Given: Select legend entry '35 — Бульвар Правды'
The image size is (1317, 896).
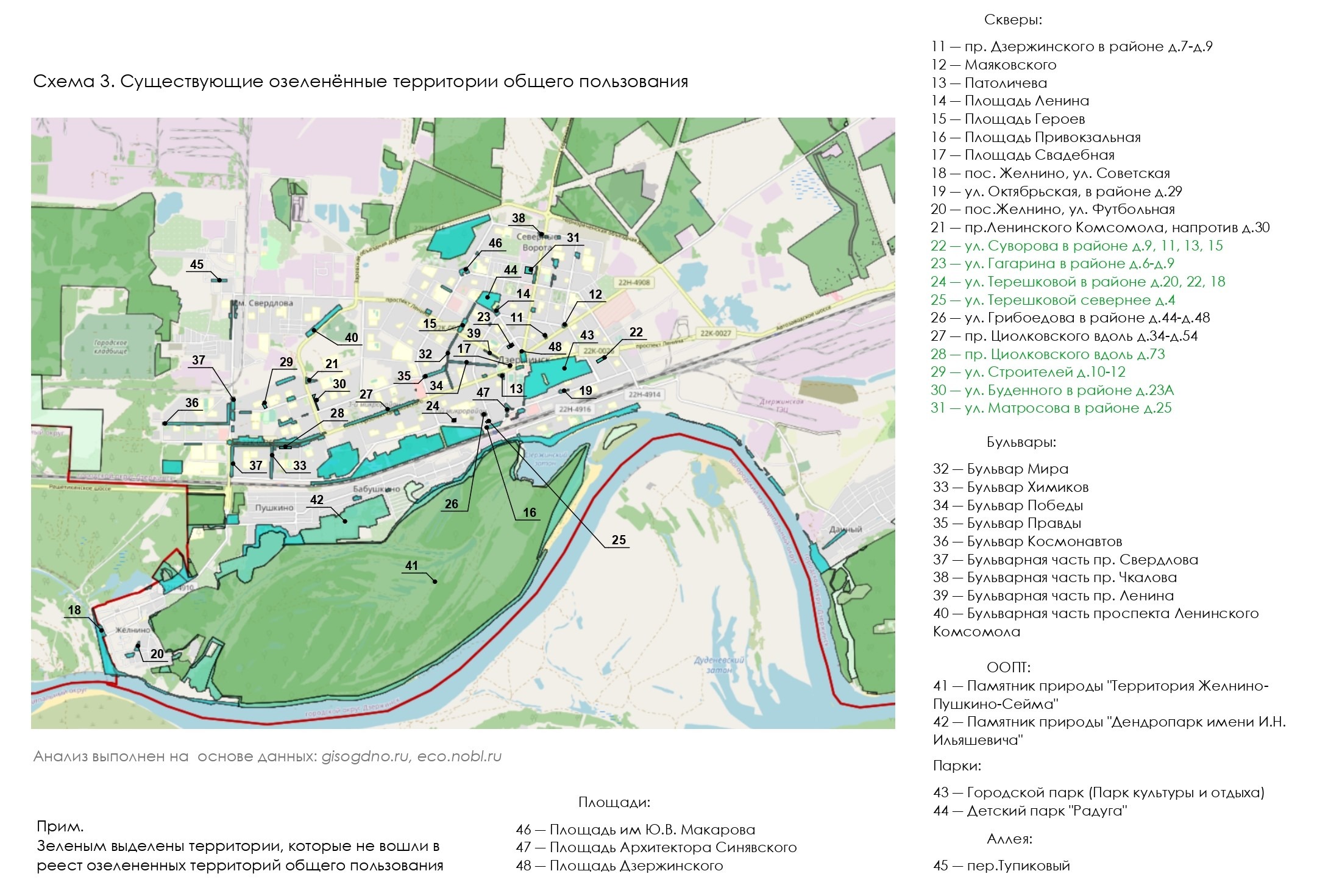Looking at the screenshot, I should coord(1007,524).
